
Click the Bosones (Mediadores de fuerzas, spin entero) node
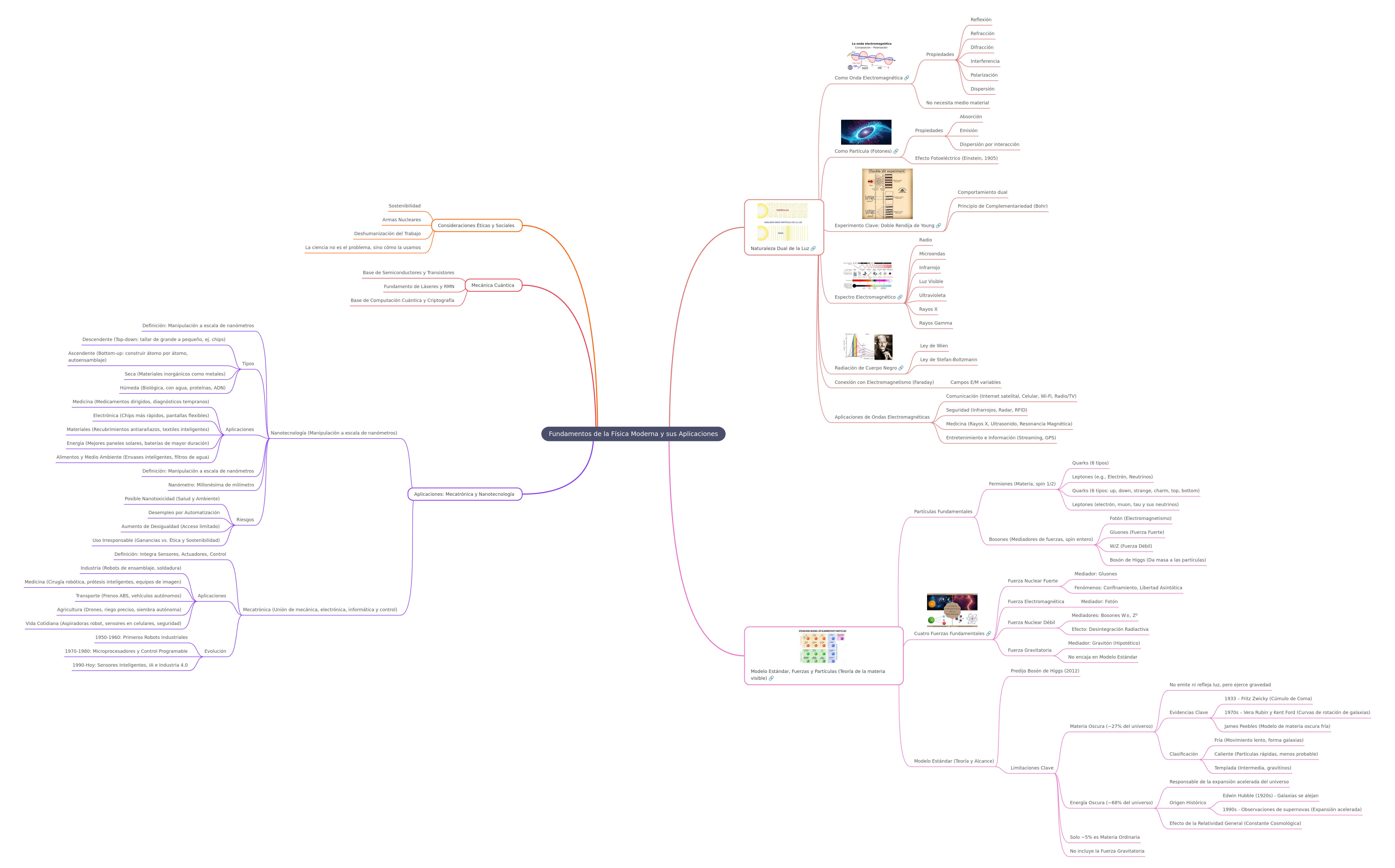1041,540
